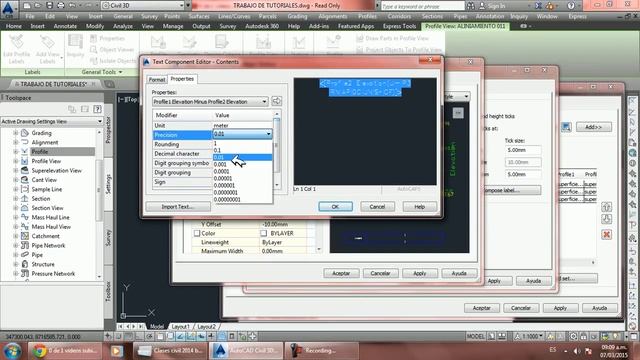640x360 pixels.
Task: Click the Structure tree node icon
Action: (x=24, y=264)
